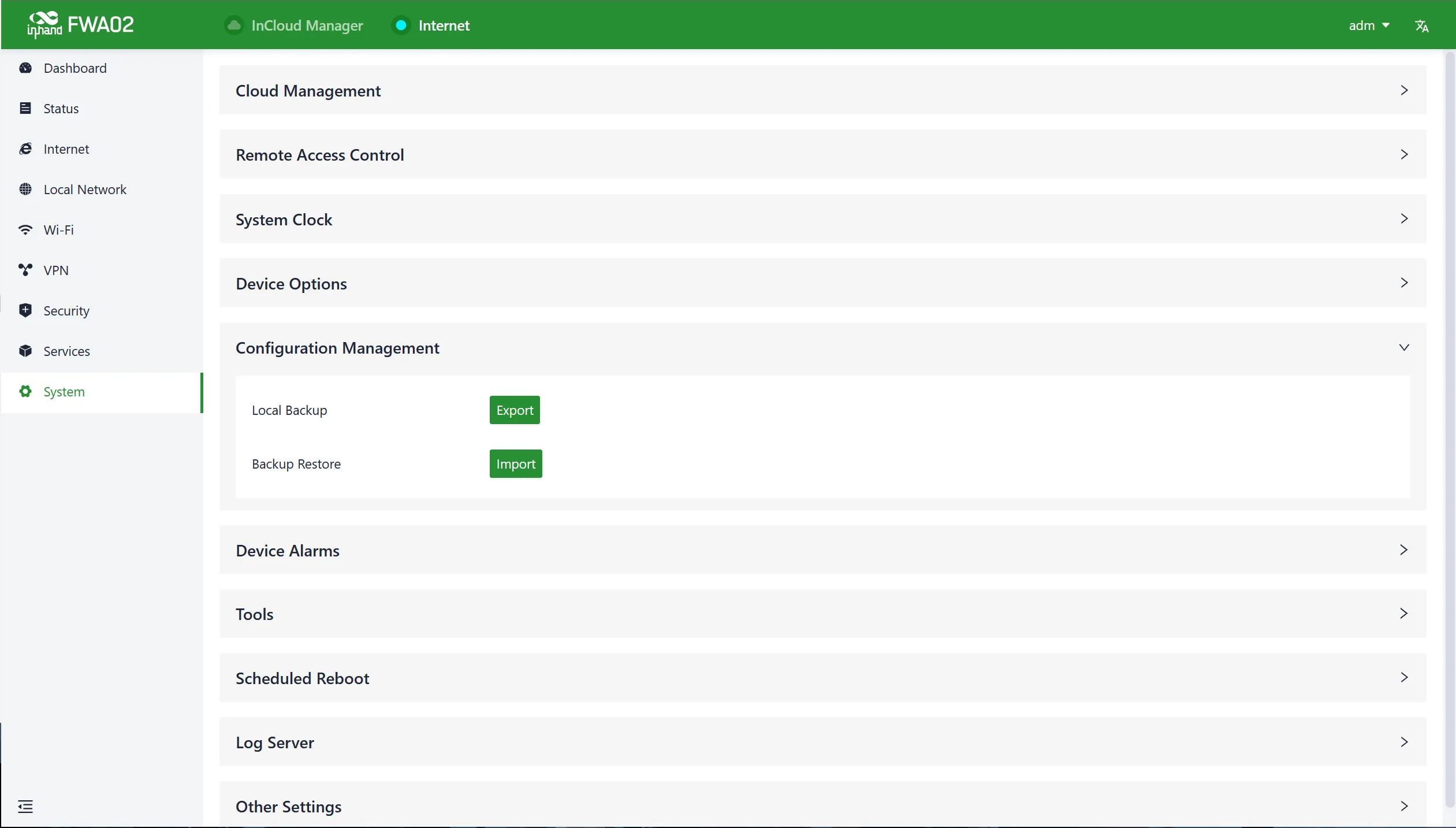Screen dimensions: 1456x828
Task: Expand the Other Settings chevron
Action: (x=1404, y=807)
